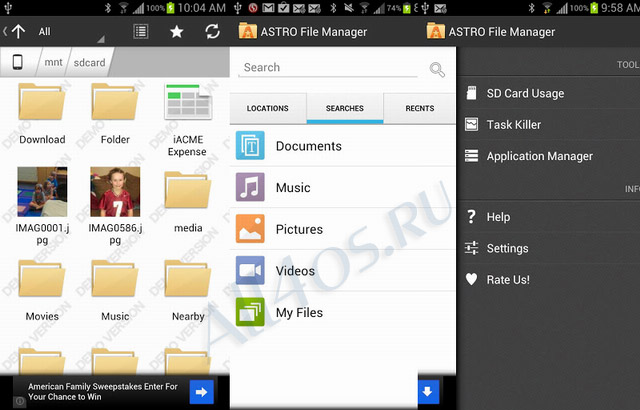Focus the Search input field

click(x=328, y=68)
